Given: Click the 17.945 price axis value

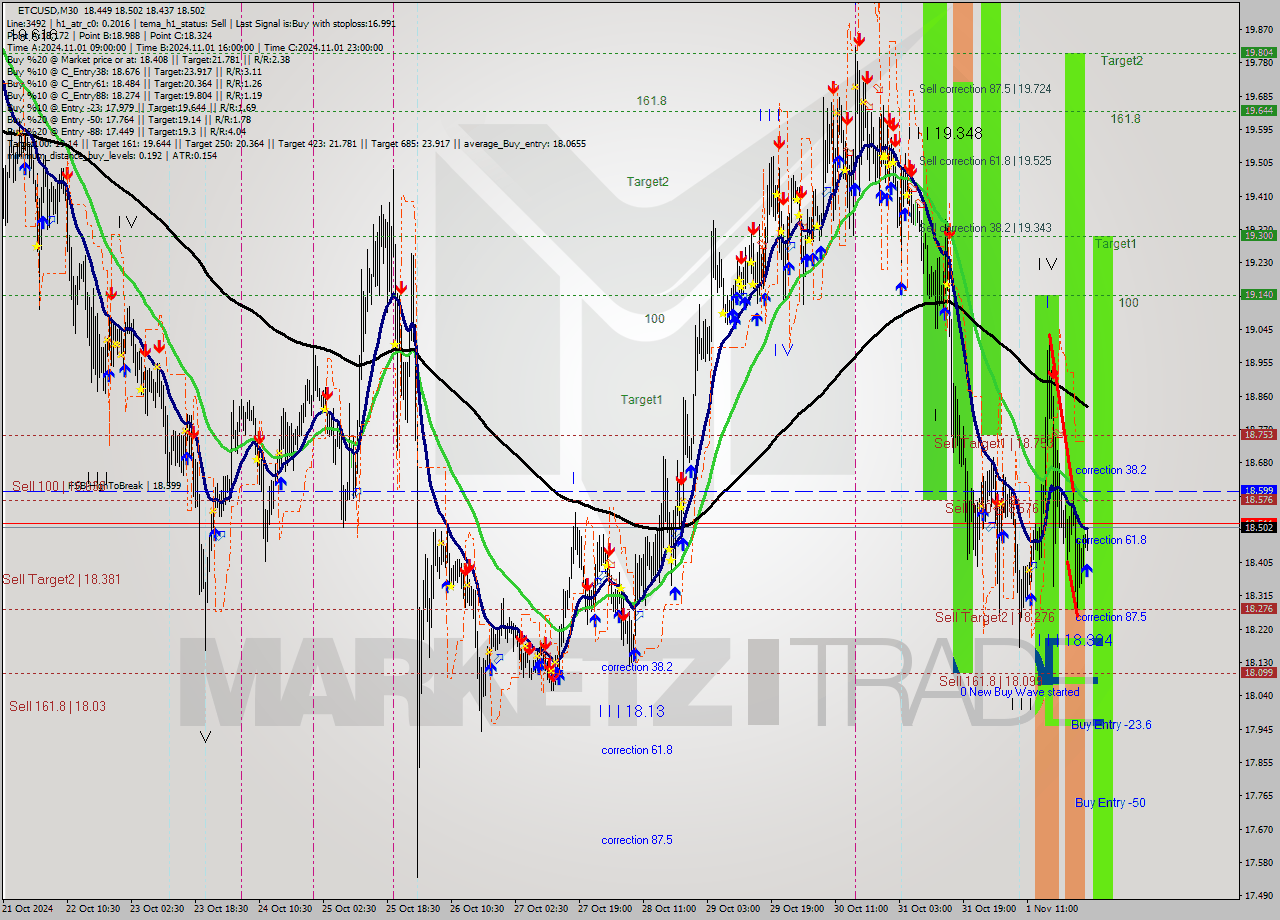Looking at the screenshot, I should point(1258,729).
